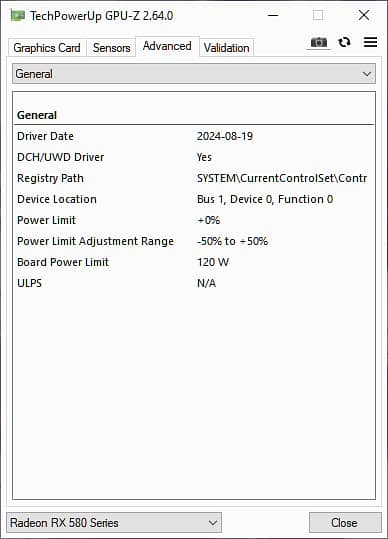Click the +0% power limit value
Viewport: 388px width, 539px height.
click(209, 220)
